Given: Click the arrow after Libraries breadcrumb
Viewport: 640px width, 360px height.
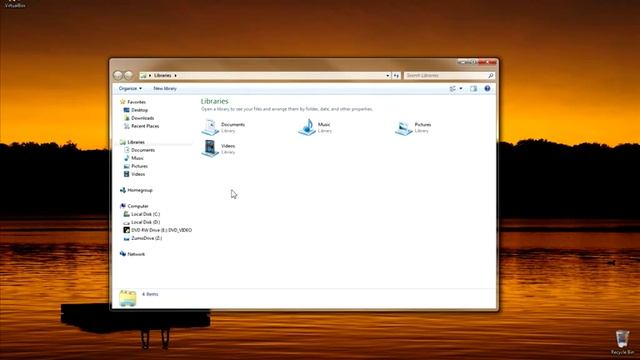Looking at the screenshot, I should tap(176, 76).
